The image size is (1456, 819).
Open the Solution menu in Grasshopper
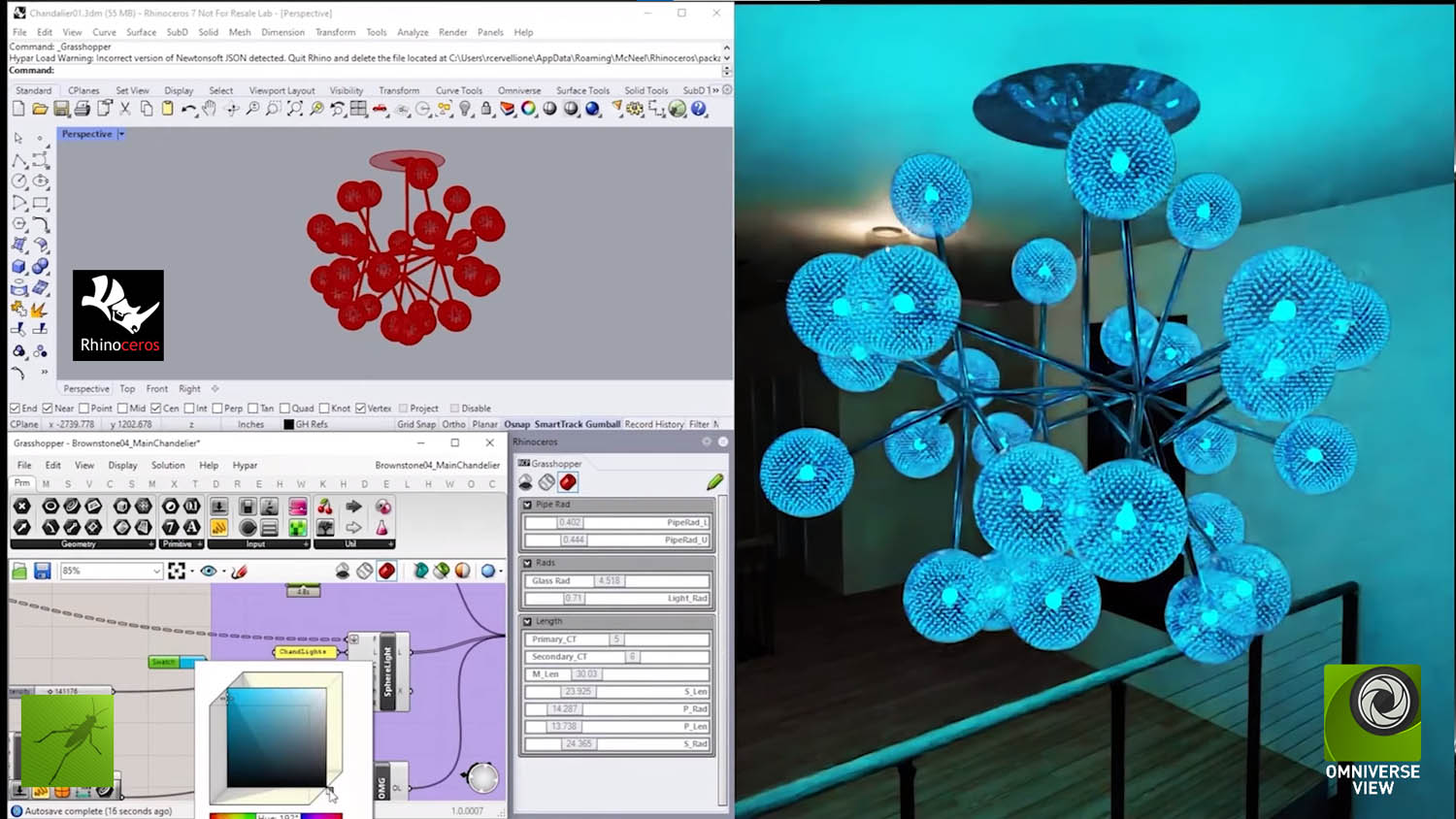(167, 465)
